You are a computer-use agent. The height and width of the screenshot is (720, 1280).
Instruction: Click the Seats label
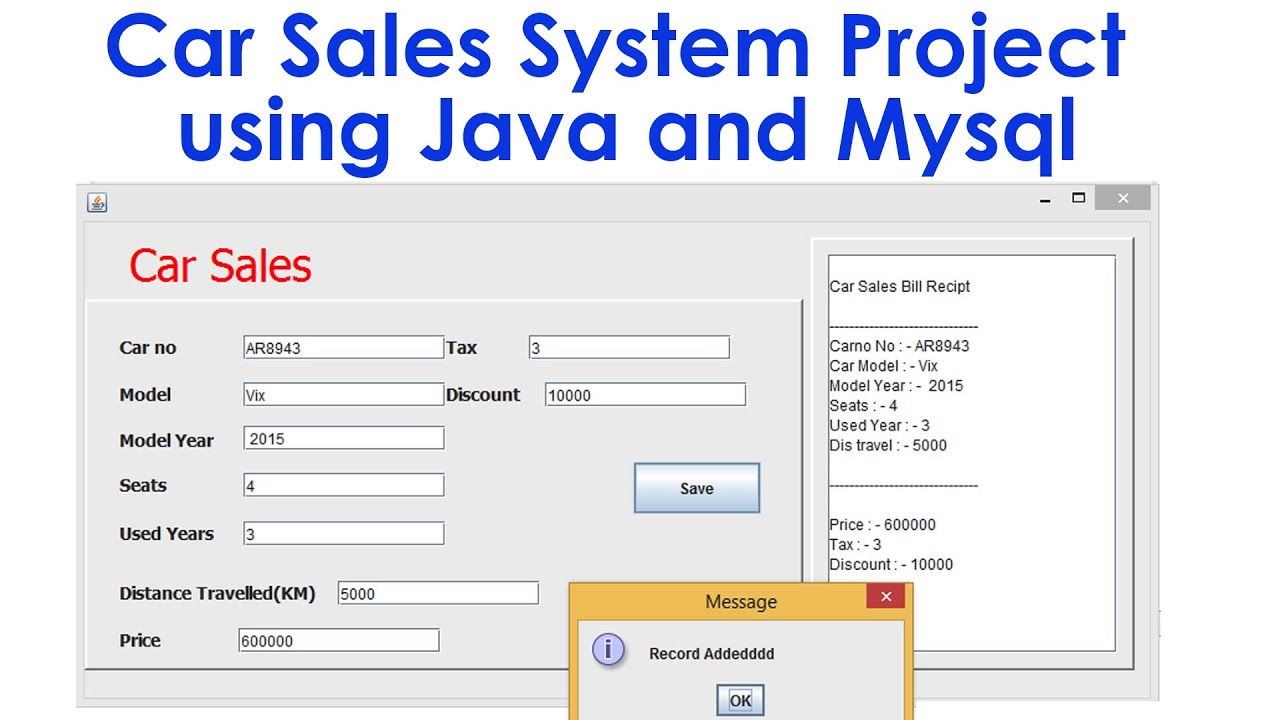click(x=143, y=485)
